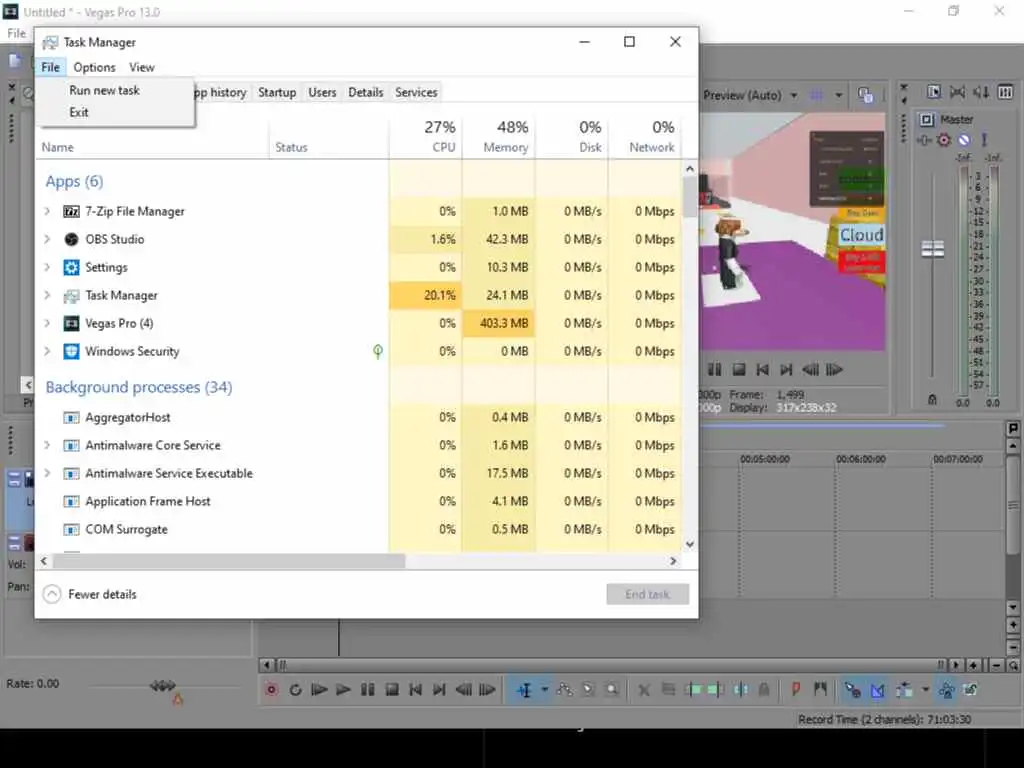This screenshot has height=768, width=1024.
Task: Expand Antimalware Service Executable row
Action: coord(47,473)
